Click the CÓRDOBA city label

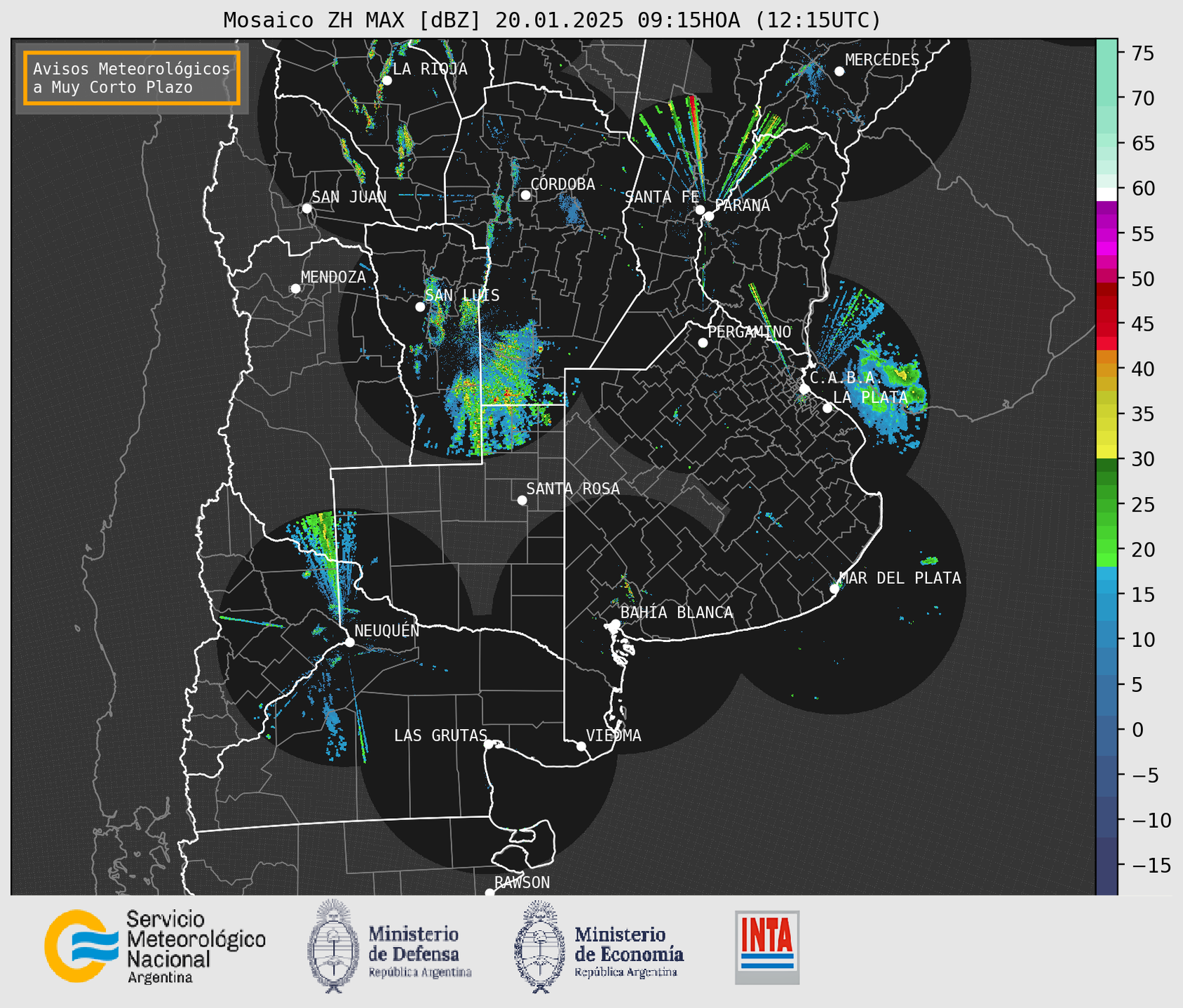click(562, 184)
